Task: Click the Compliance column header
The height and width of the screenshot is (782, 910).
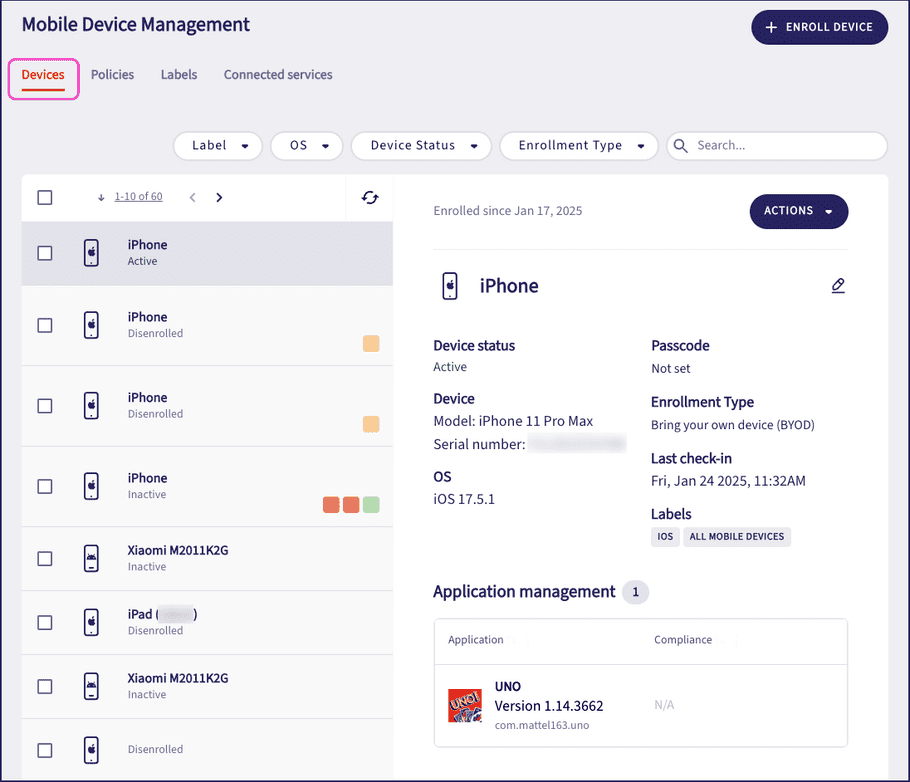Action: [x=682, y=640]
